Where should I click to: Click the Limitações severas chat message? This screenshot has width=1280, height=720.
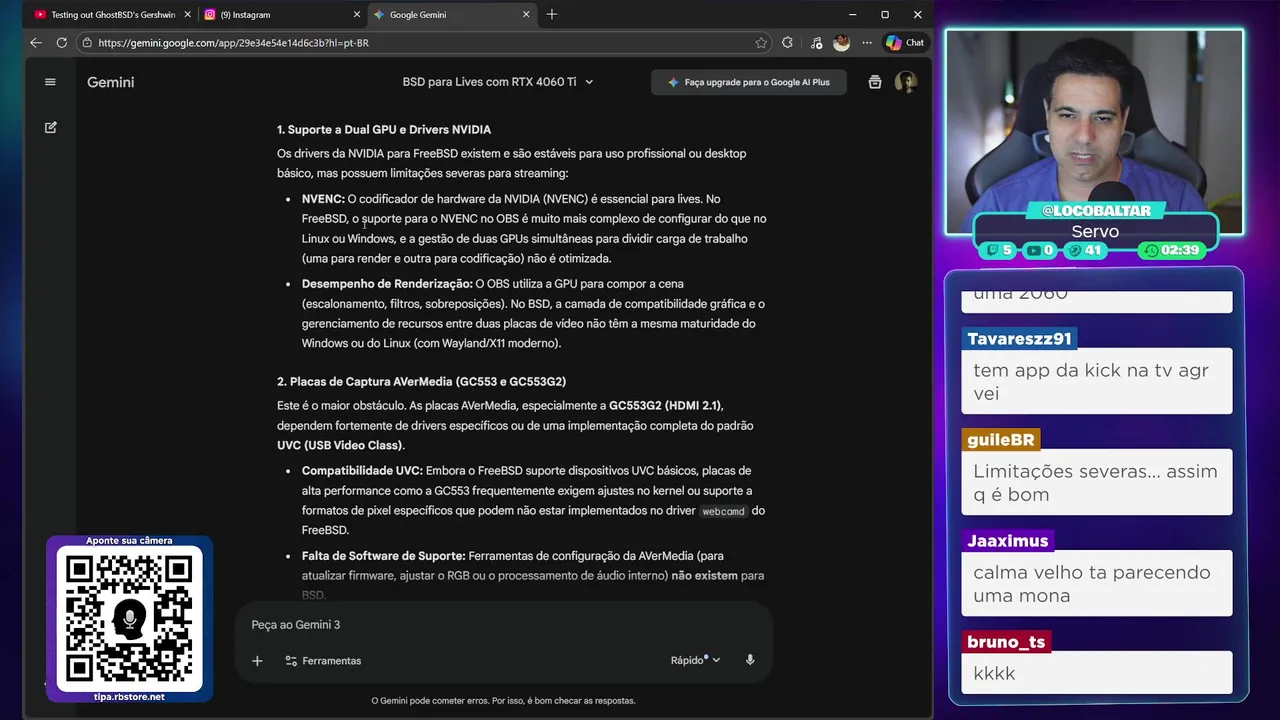pos(1095,482)
